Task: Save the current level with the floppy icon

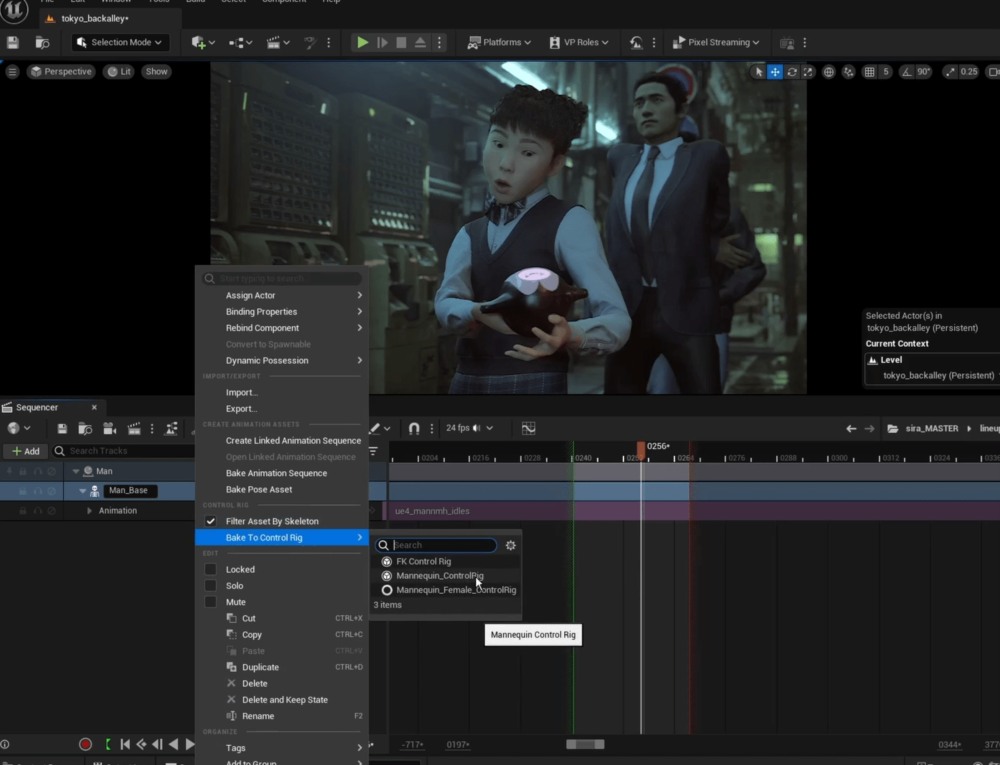Action: [x=13, y=43]
